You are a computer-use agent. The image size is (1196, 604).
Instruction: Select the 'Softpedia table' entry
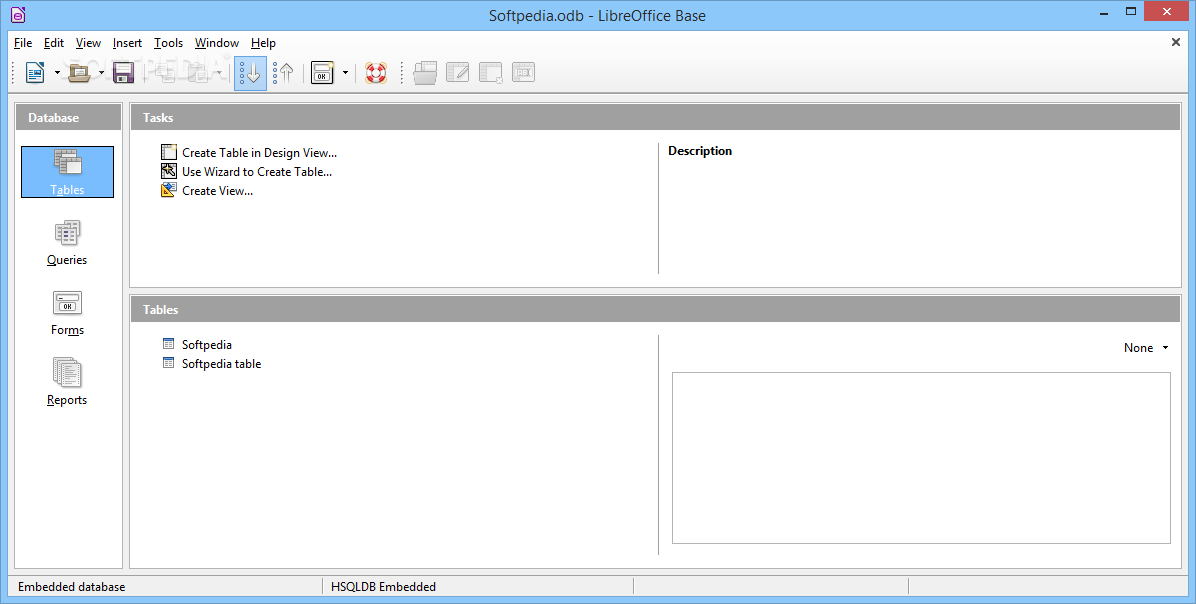point(212,364)
